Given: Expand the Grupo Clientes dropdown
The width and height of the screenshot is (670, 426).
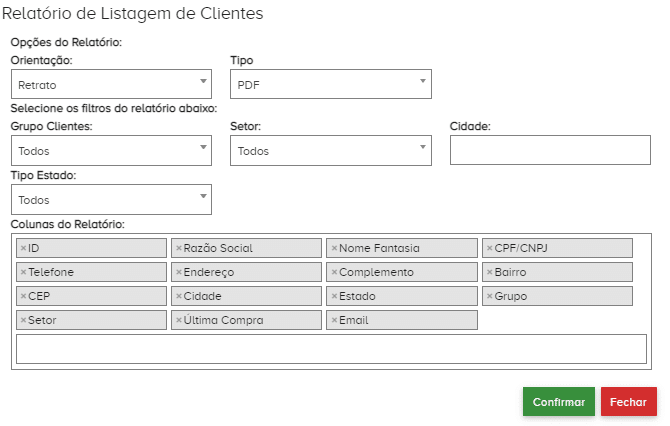Looking at the screenshot, I should pyautogui.click(x=111, y=151).
